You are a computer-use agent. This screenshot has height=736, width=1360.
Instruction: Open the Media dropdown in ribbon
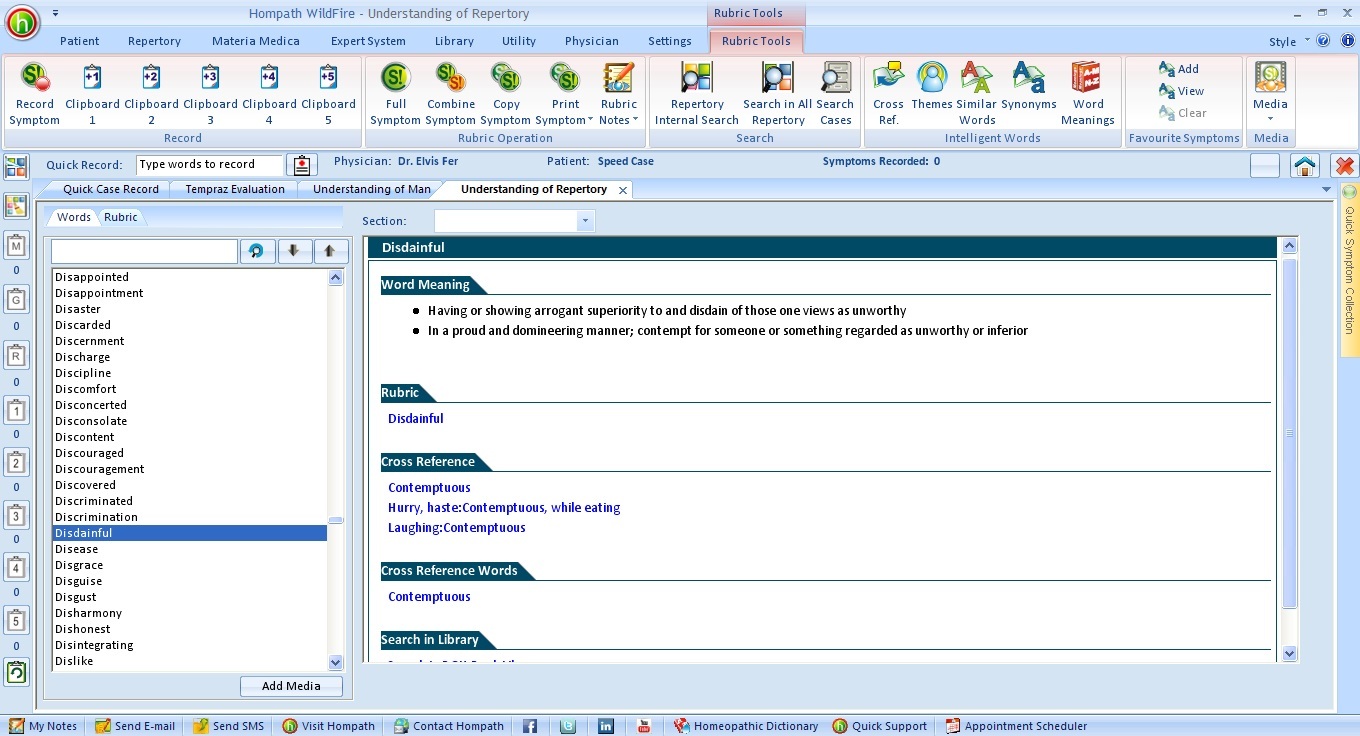pos(1270,94)
